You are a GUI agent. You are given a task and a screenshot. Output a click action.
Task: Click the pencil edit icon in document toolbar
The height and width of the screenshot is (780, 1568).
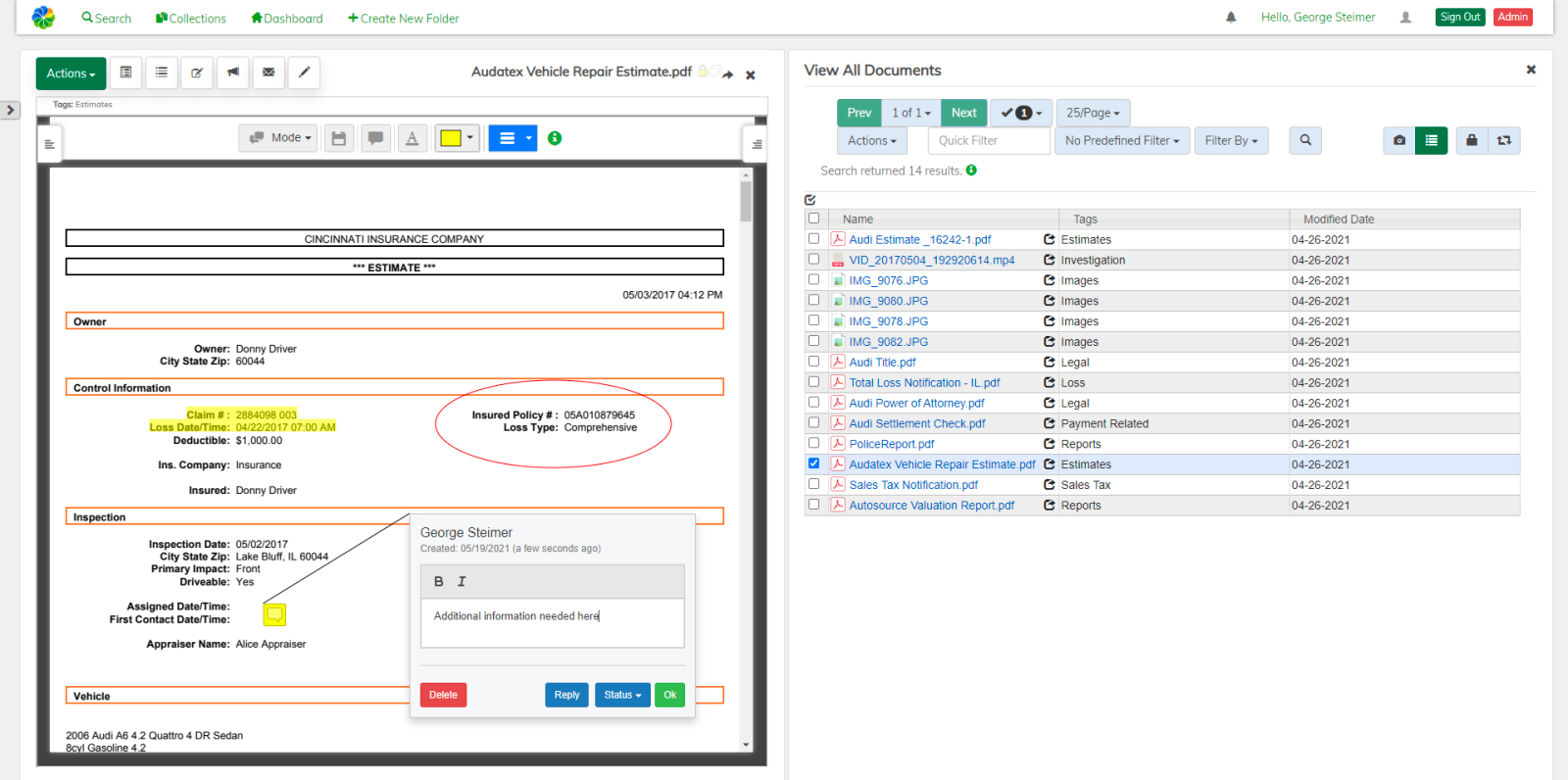click(x=304, y=73)
